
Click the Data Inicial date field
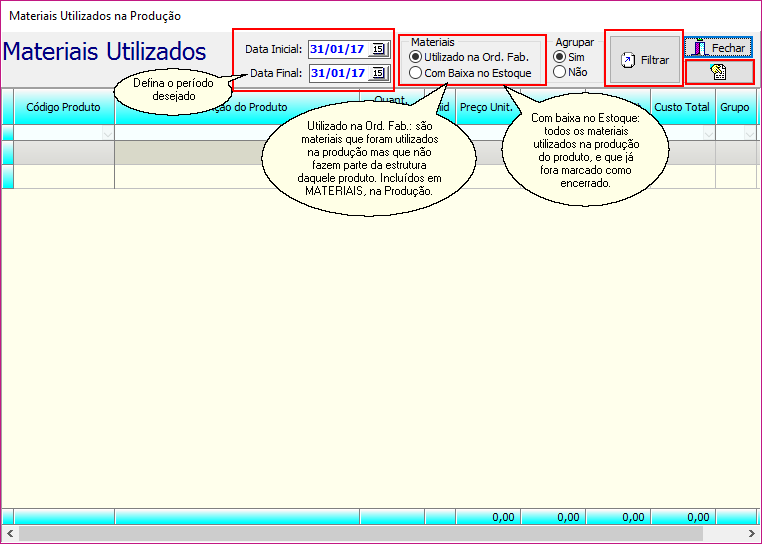pos(337,49)
